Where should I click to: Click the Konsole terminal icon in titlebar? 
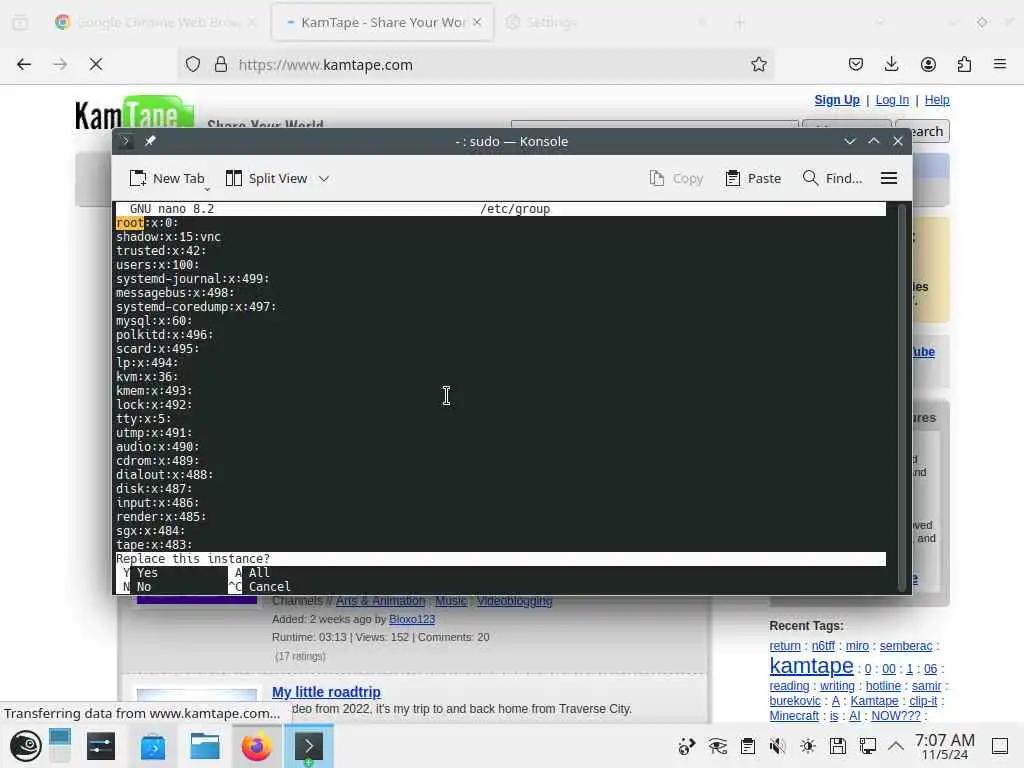tap(125, 141)
